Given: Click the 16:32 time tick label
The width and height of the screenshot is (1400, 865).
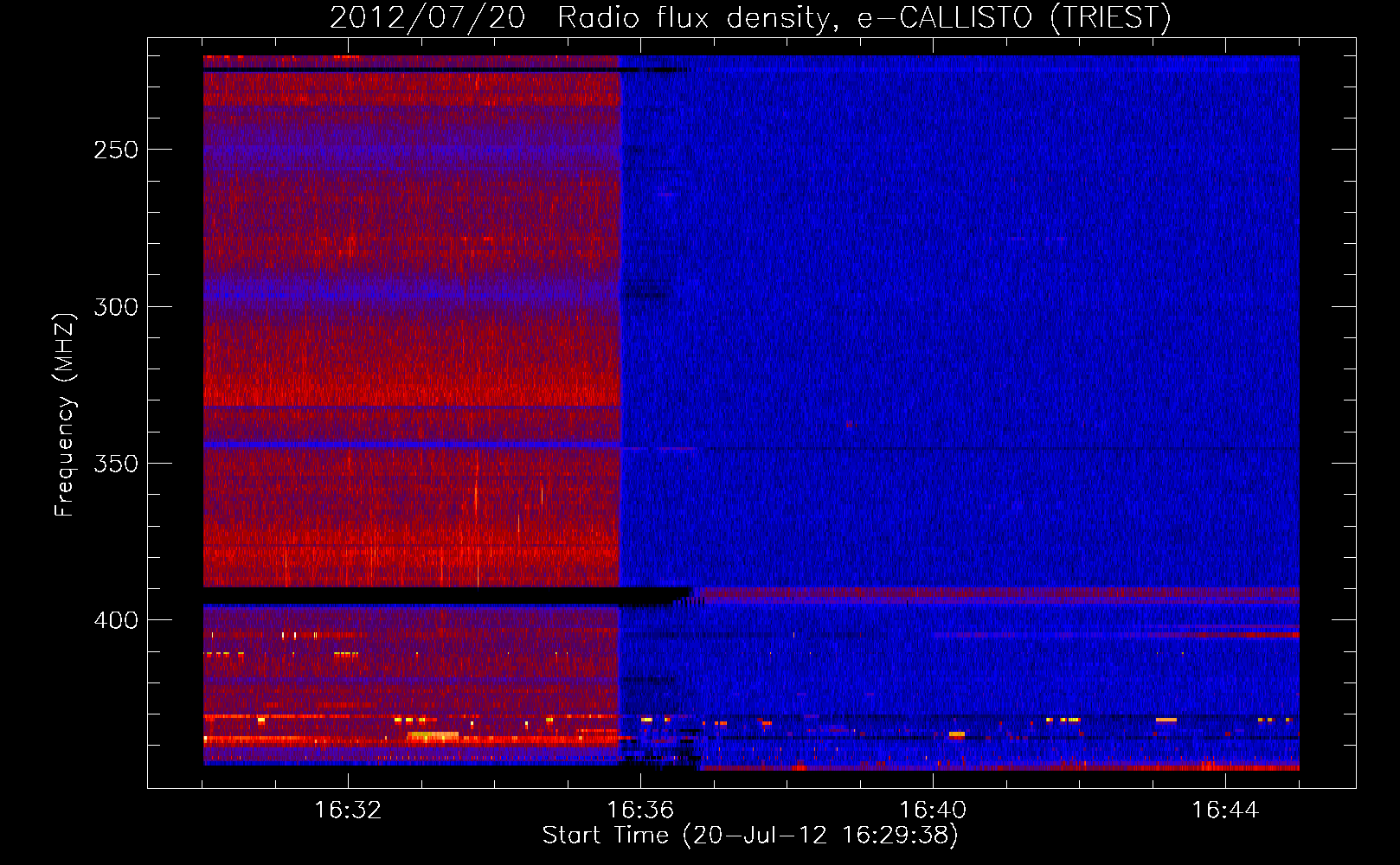Looking at the screenshot, I should pyautogui.click(x=348, y=810).
